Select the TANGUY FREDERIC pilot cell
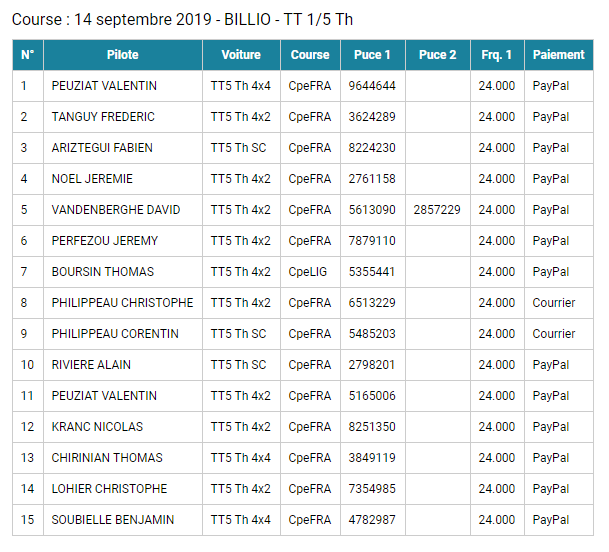 pyautogui.click(x=103, y=117)
